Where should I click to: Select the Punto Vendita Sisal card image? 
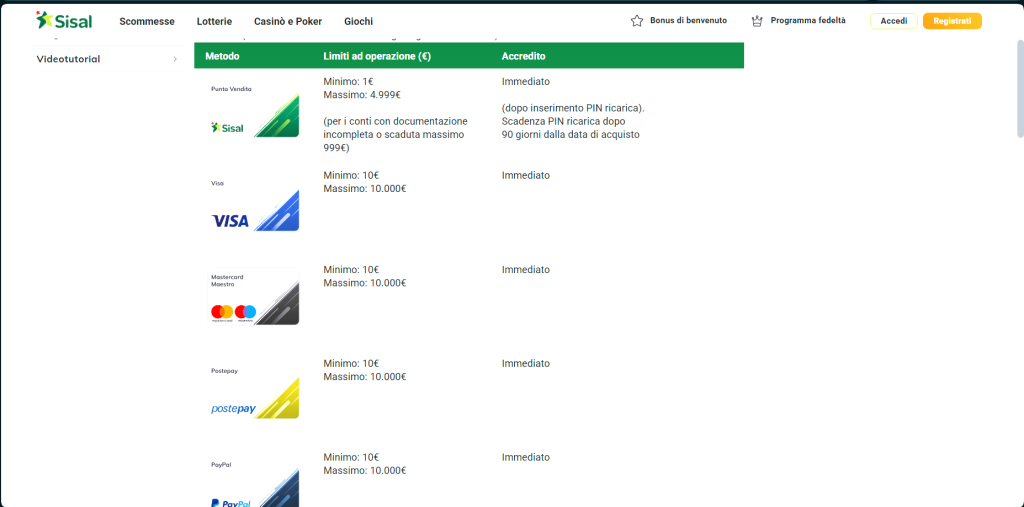coord(255,109)
